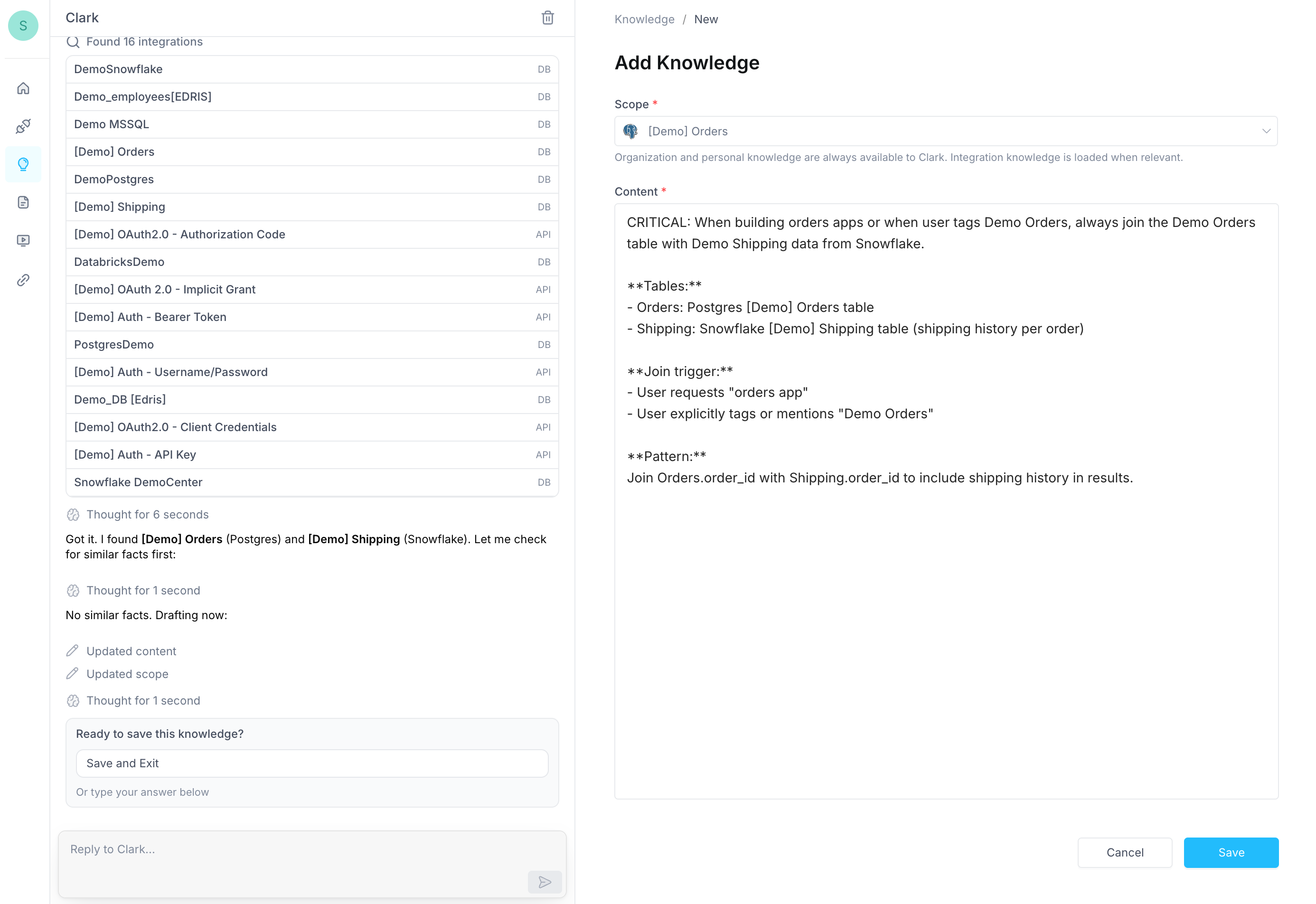The width and height of the screenshot is (1316, 904).
Task: Click the S user avatar
Action: 23,26
